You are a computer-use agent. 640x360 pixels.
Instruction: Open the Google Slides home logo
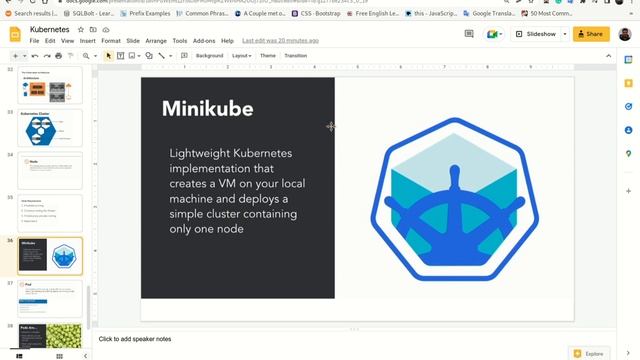pos(15,34)
